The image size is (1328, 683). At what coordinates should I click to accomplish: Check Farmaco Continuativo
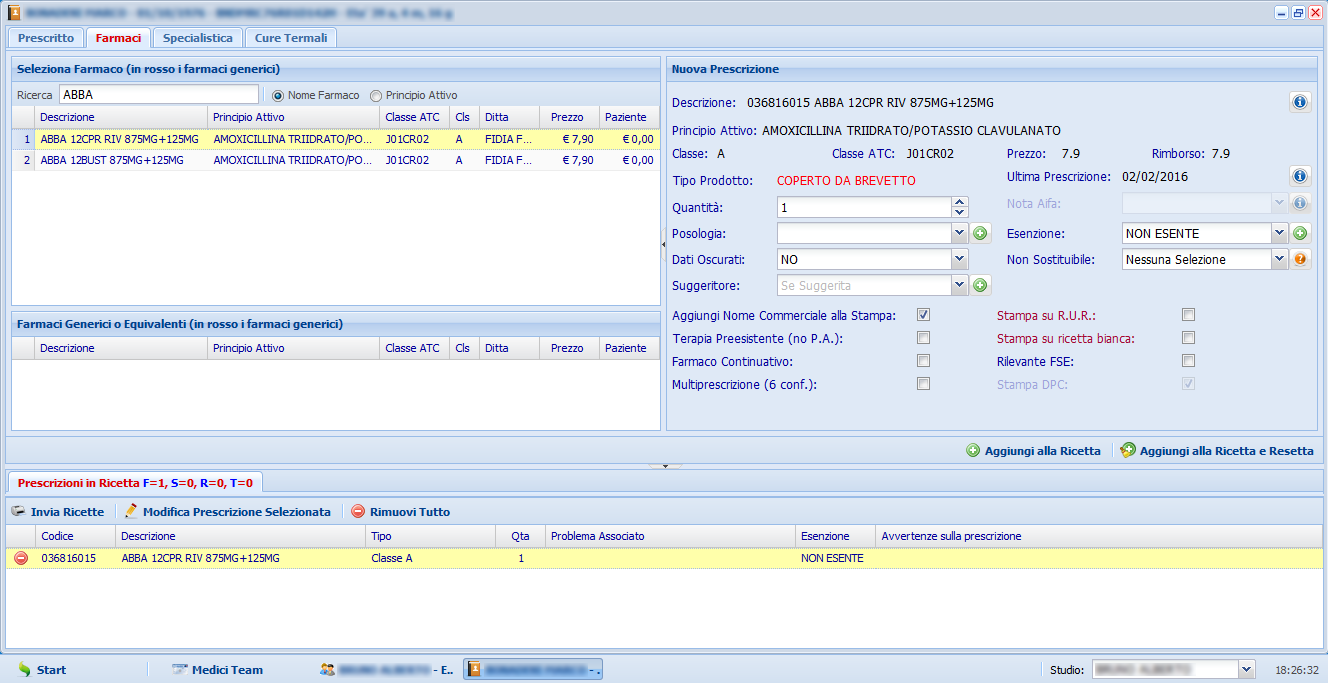click(924, 361)
